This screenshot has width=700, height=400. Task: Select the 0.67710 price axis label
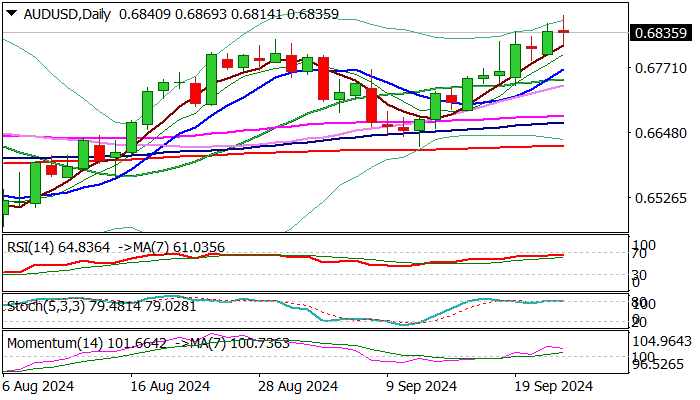tap(660, 68)
